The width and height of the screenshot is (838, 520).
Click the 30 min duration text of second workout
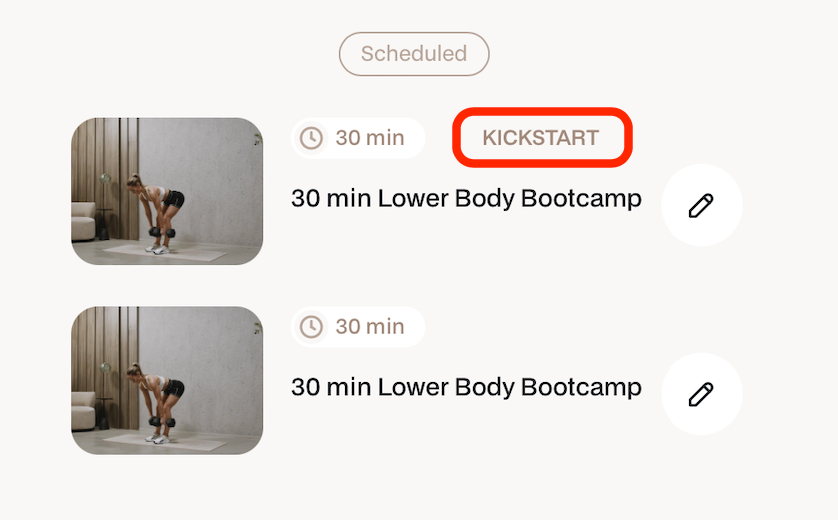coord(370,327)
